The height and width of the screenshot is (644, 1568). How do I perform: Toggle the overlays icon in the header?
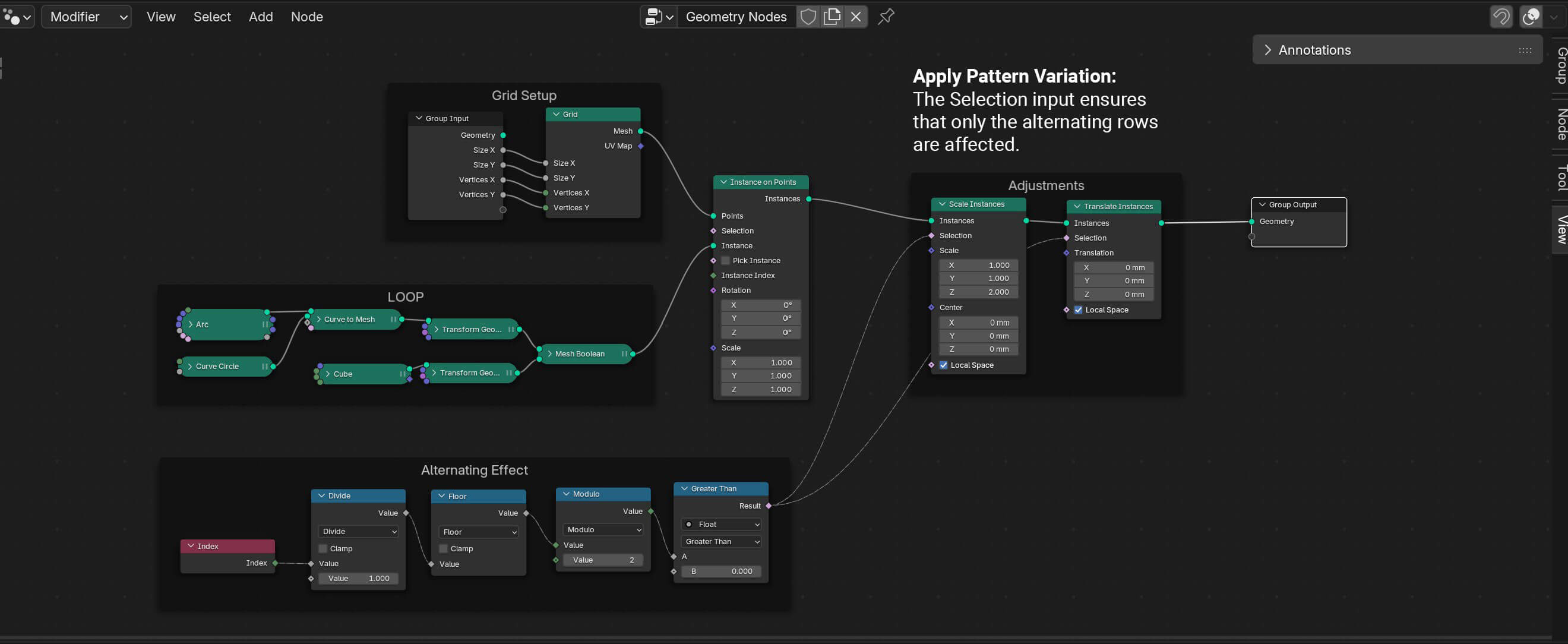click(1530, 17)
